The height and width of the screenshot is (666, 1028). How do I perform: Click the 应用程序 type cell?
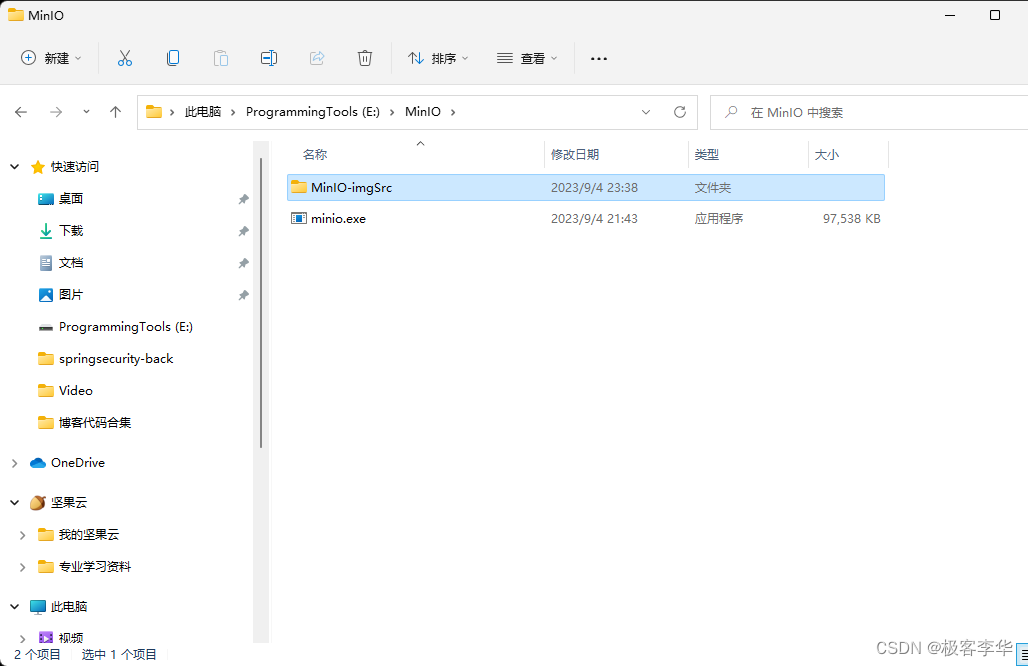719,218
